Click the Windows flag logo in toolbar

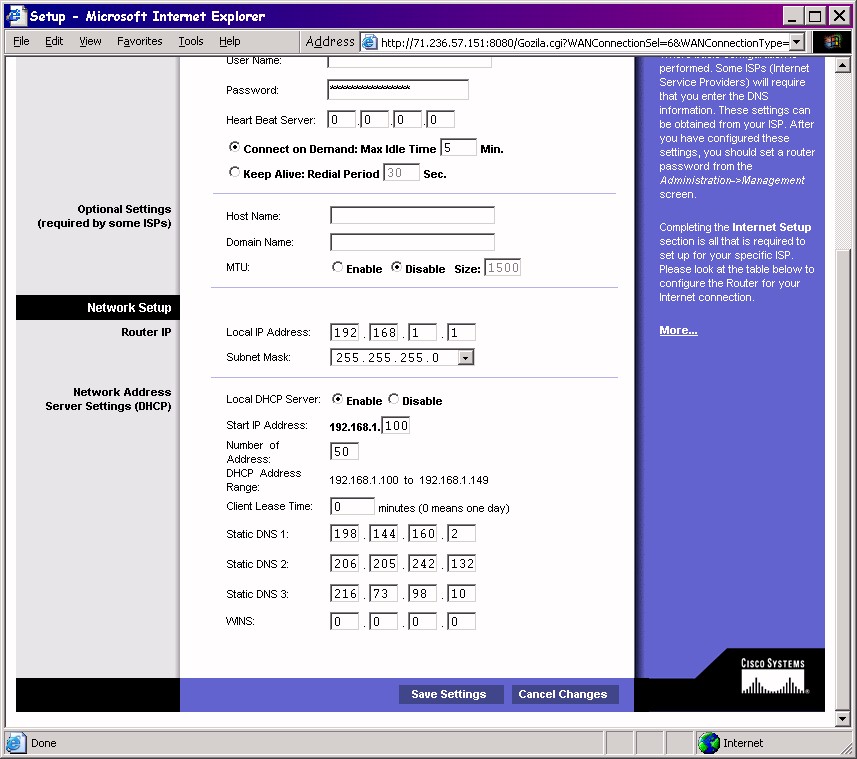(x=832, y=42)
